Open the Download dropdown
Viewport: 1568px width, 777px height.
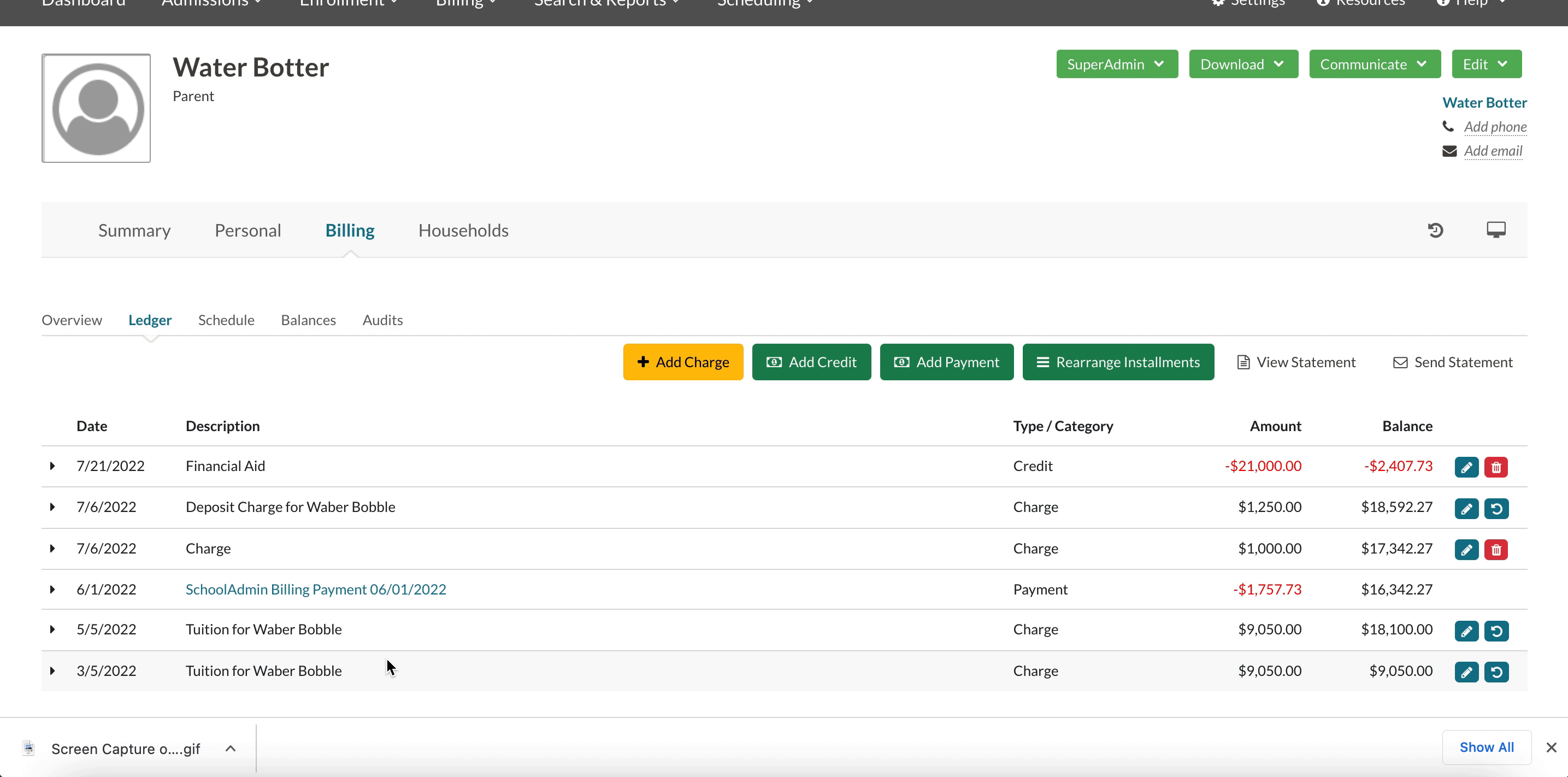1242,64
